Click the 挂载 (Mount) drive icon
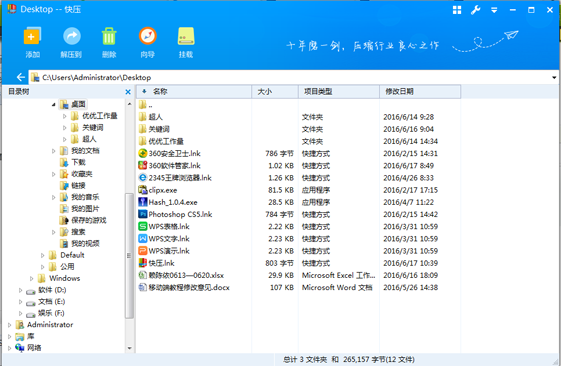 [186, 36]
